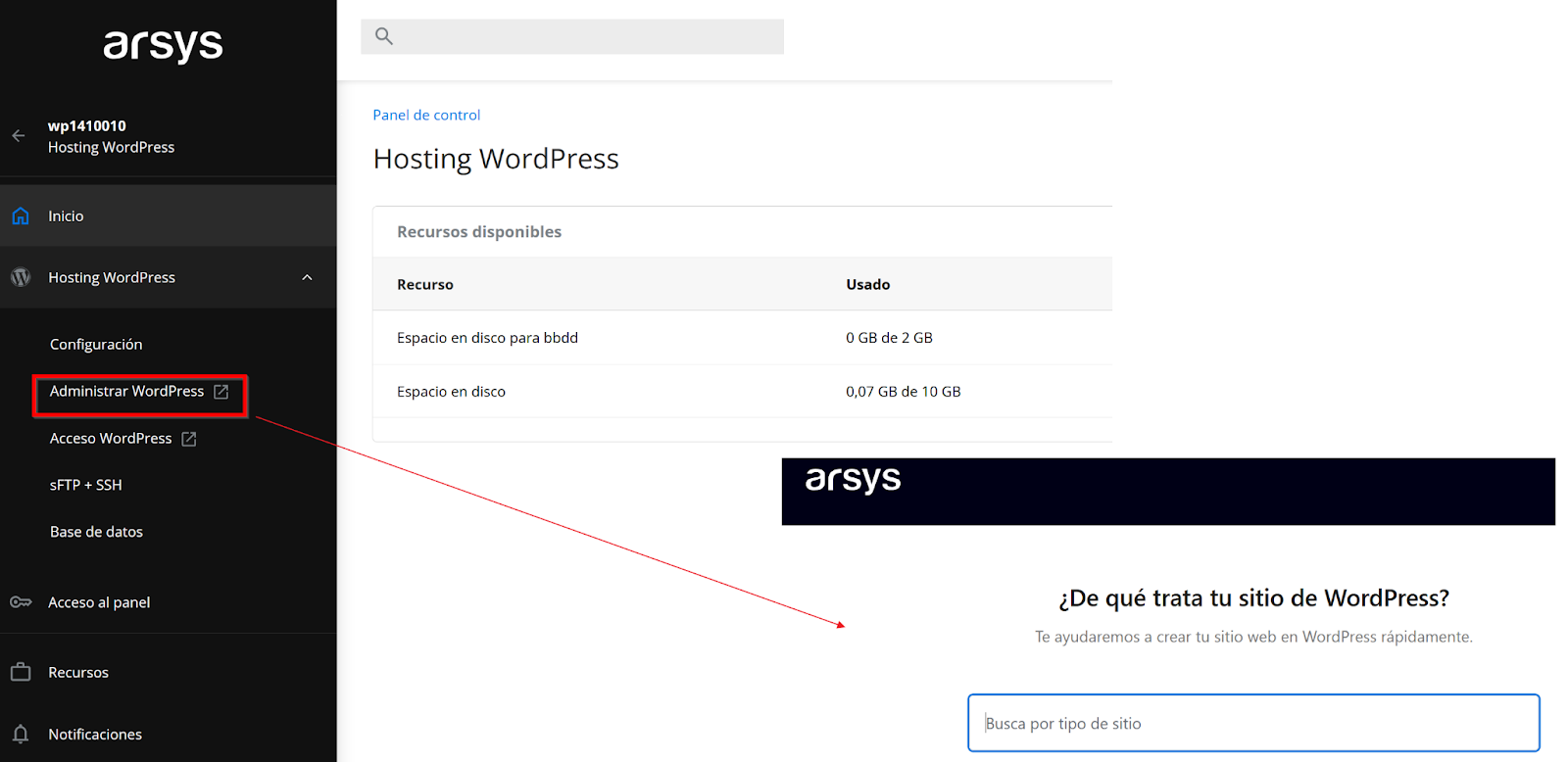The width and height of the screenshot is (1568, 762).
Task: Click the WordPress logo icon in the sidebar
Action: [21, 277]
